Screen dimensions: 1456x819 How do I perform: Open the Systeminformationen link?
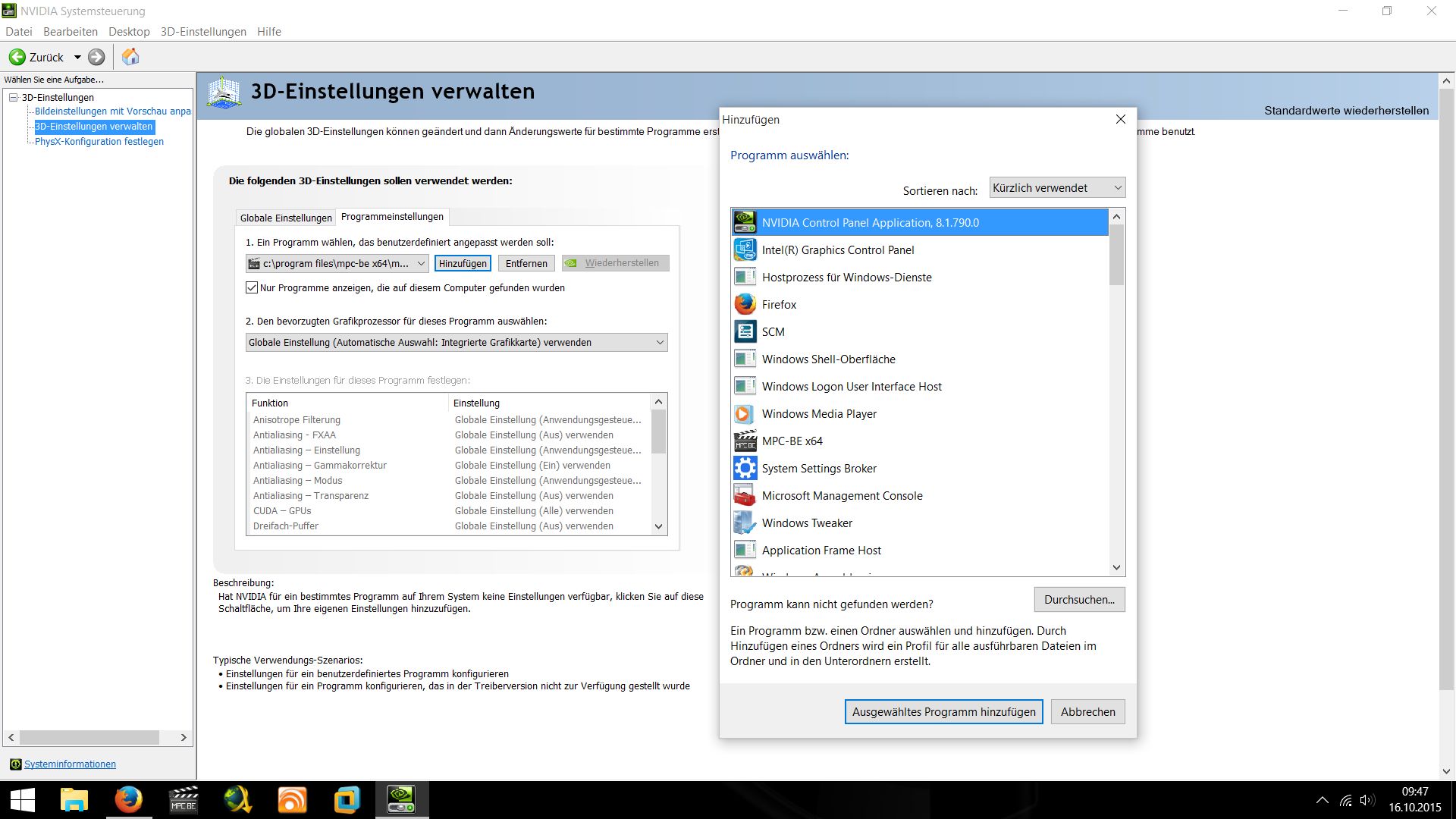click(70, 764)
